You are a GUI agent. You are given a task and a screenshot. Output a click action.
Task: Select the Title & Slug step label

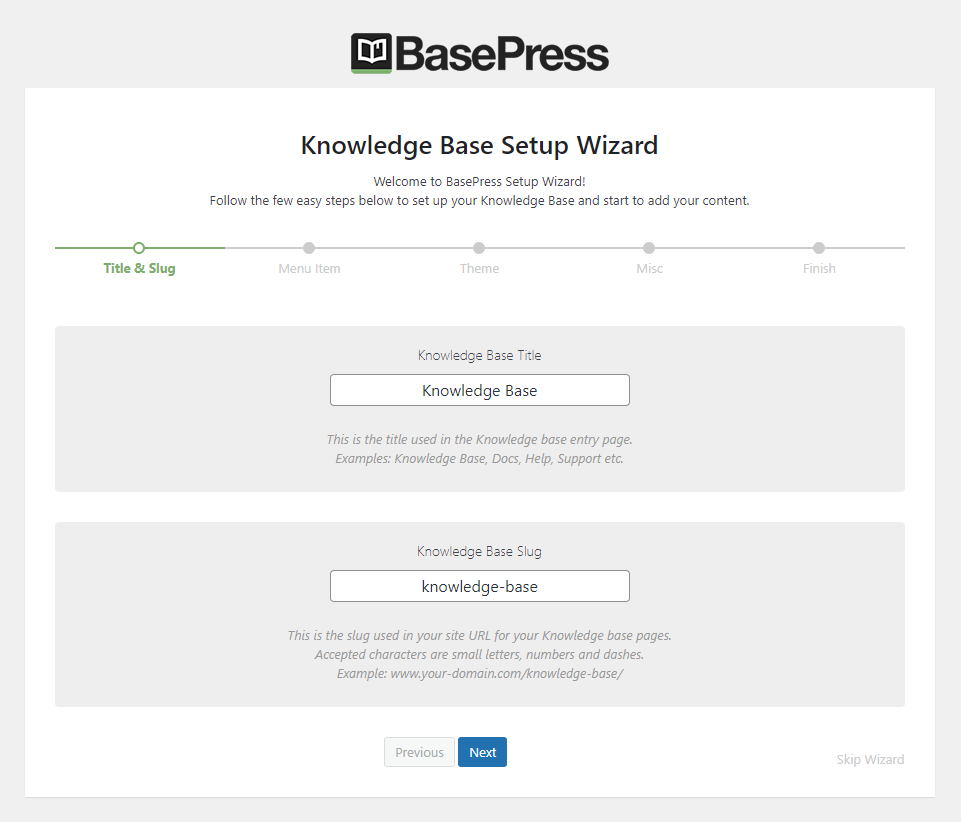click(139, 268)
